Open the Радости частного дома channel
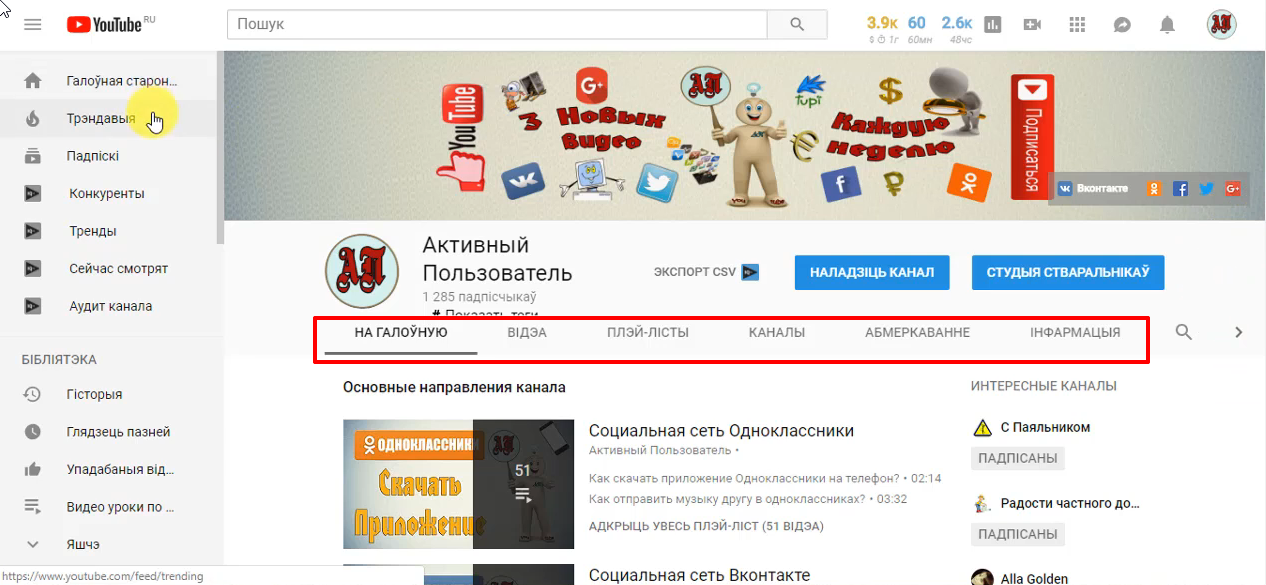This screenshot has height=585, width=1266. pos(1070,503)
